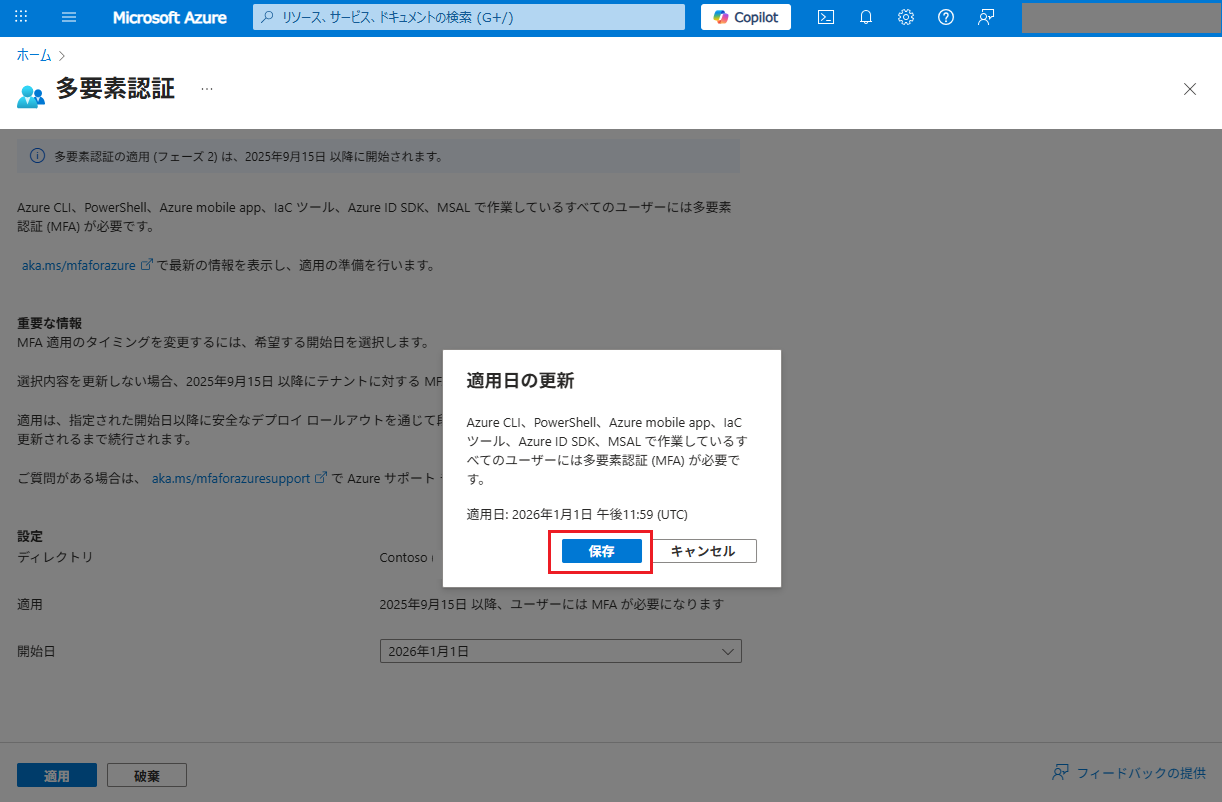Open the ellipsis menu next to 多要素認証
The image size is (1222, 802).
click(x=207, y=89)
